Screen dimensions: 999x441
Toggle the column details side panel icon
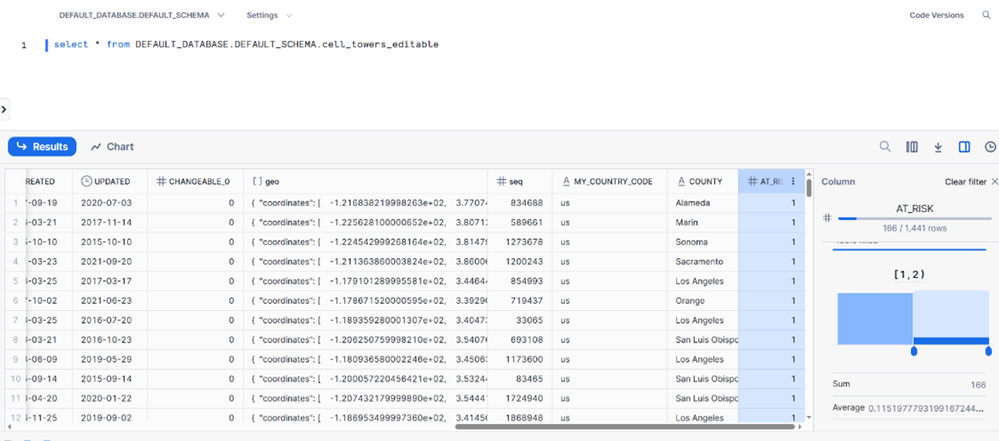click(964, 147)
